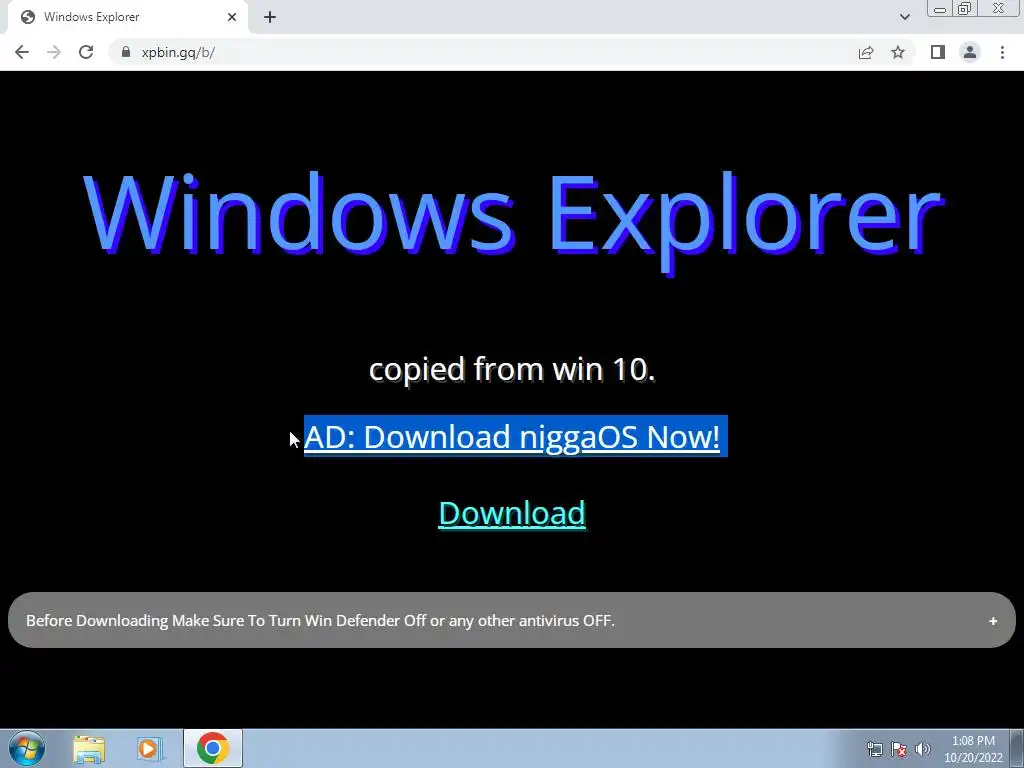Screen dimensions: 1024x768
Task: Open the volume speaker tray icon
Action: pos(923,749)
